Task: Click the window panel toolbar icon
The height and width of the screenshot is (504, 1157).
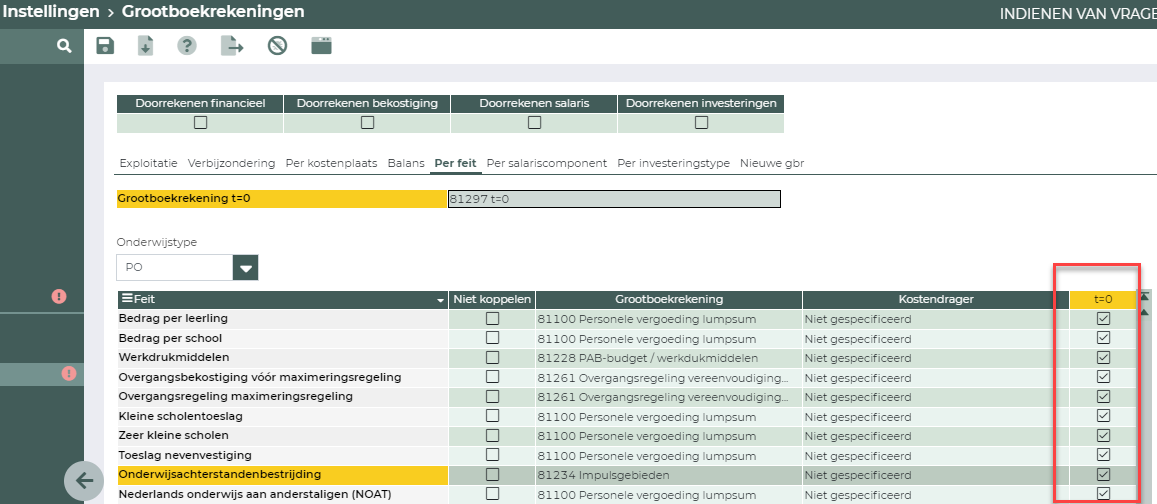Action: (322, 46)
